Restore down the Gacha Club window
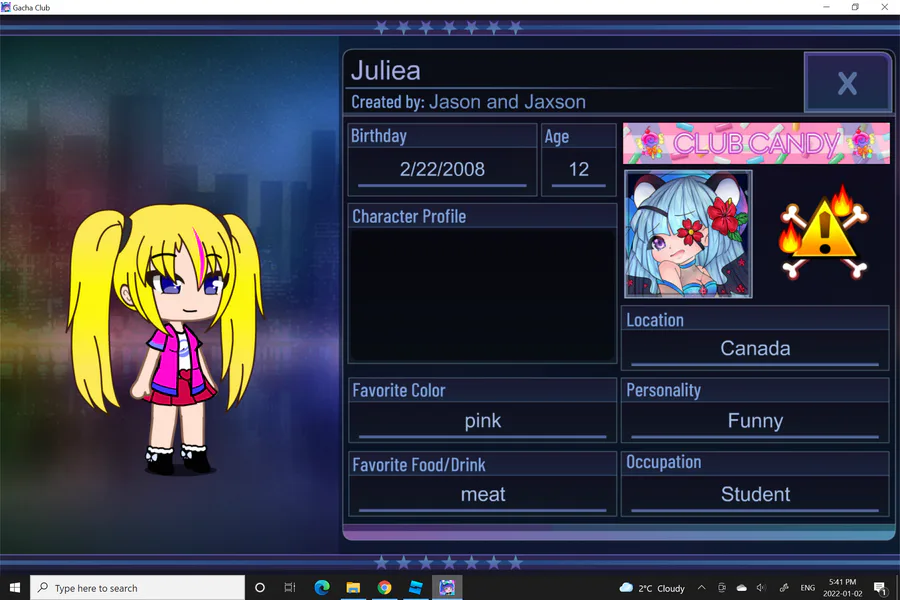The image size is (900, 600). 855,7
